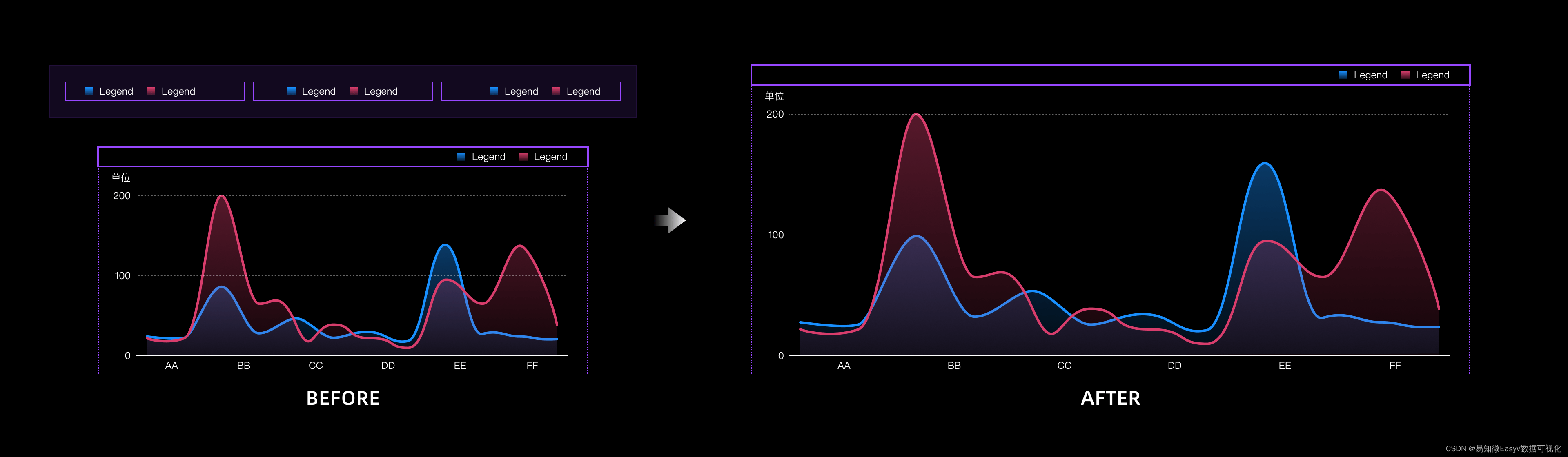The width and height of the screenshot is (1568, 457).
Task: Toggle blue series swatch in AFTER chart legend
Action: pos(1343,75)
